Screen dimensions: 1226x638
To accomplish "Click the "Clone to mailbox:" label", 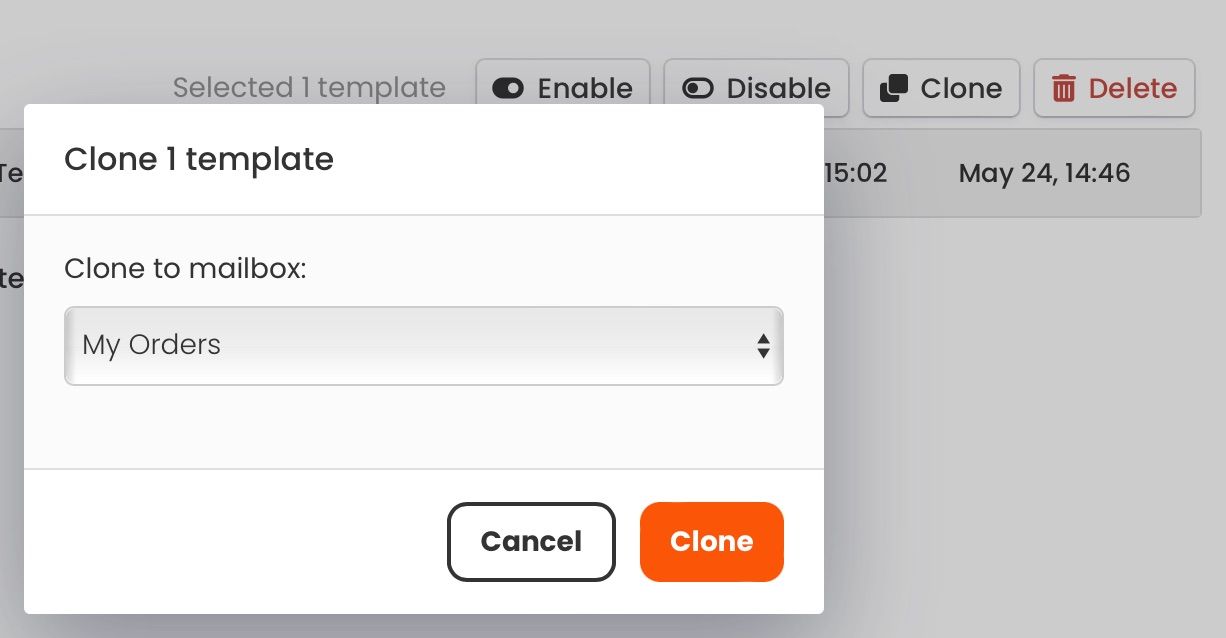I will point(184,268).
